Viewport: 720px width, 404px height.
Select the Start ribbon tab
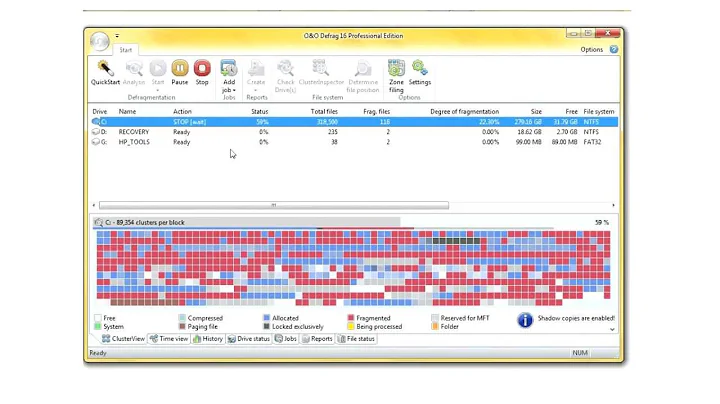[x=125, y=50]
